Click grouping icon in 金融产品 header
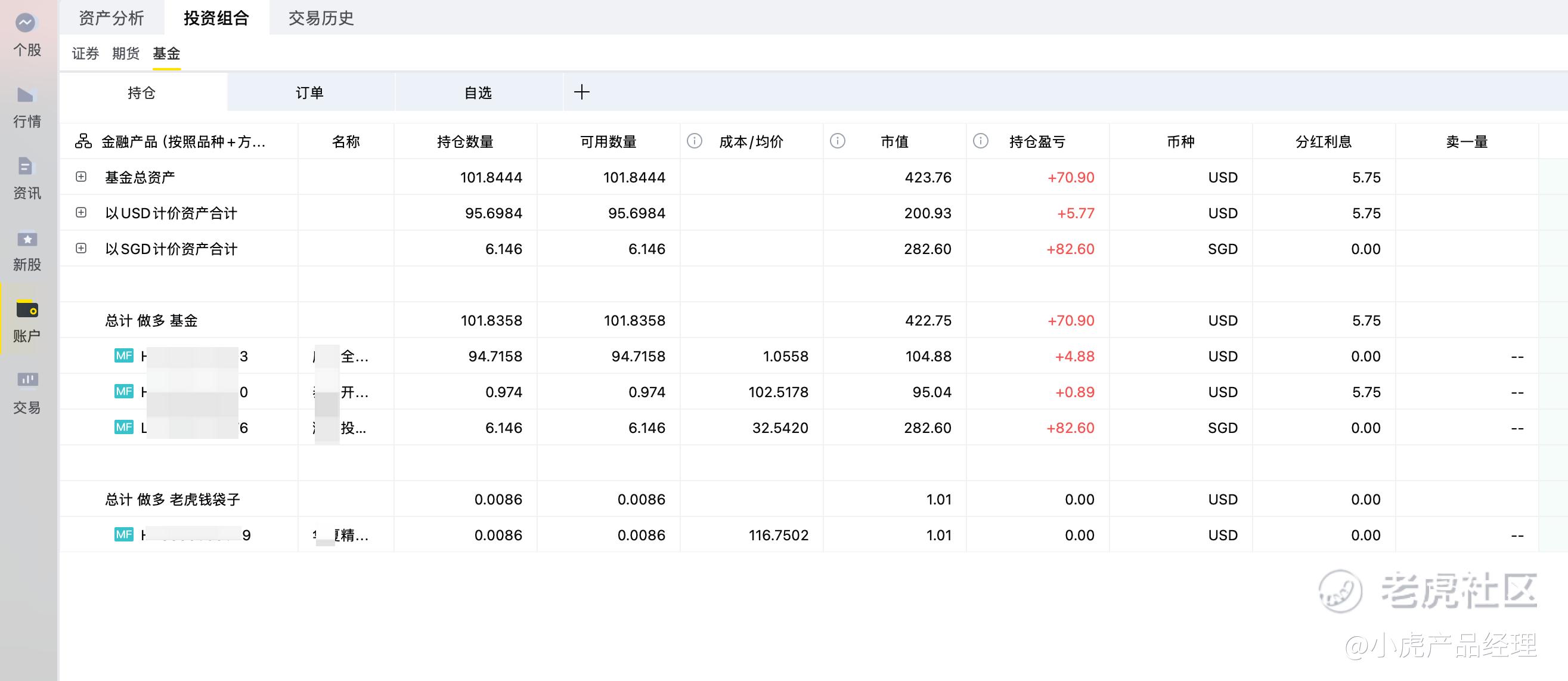Image resolution: width=1568 pixels, height=681 pixels. tap(83, 141)
